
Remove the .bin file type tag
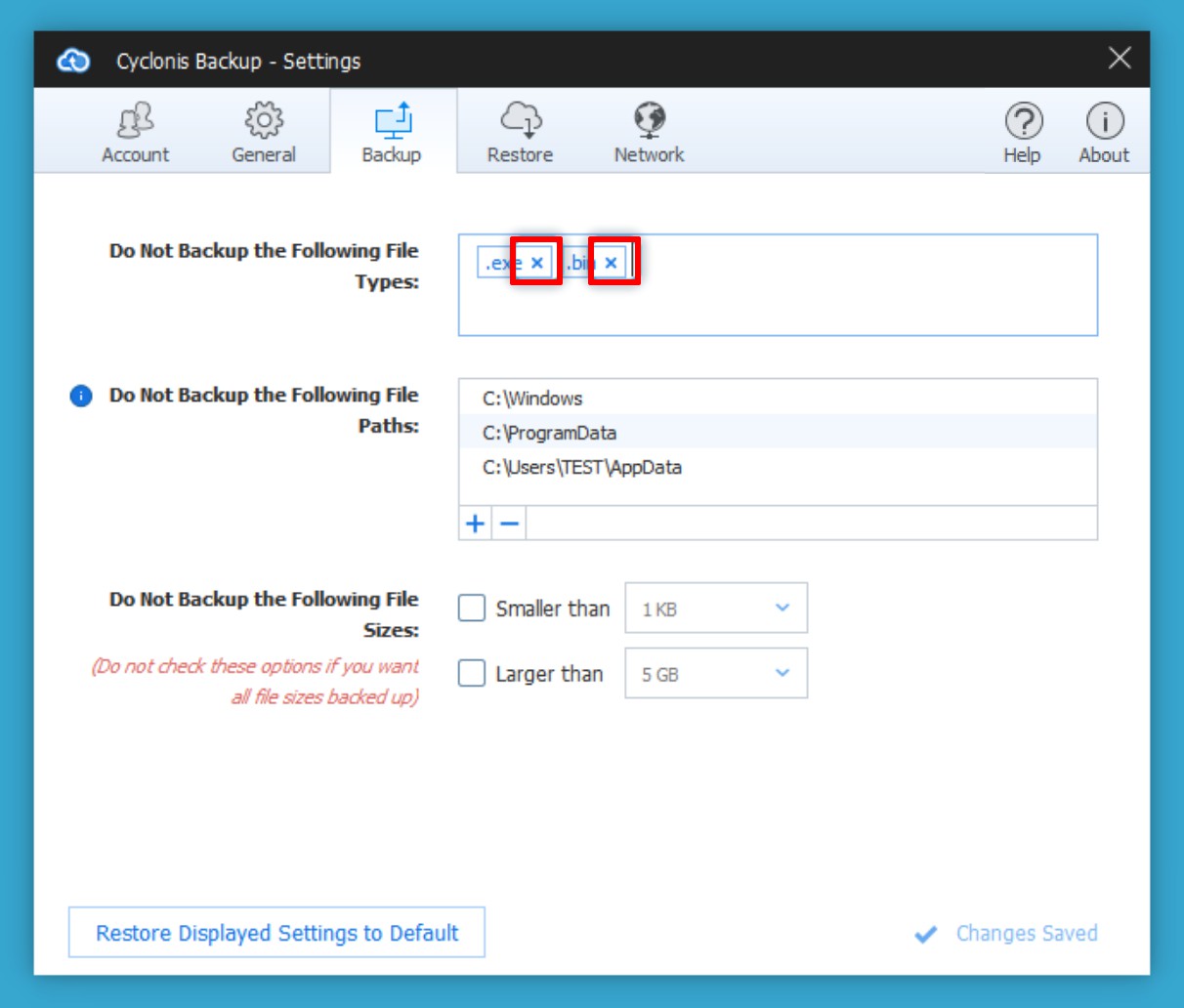tap(612, 262)
